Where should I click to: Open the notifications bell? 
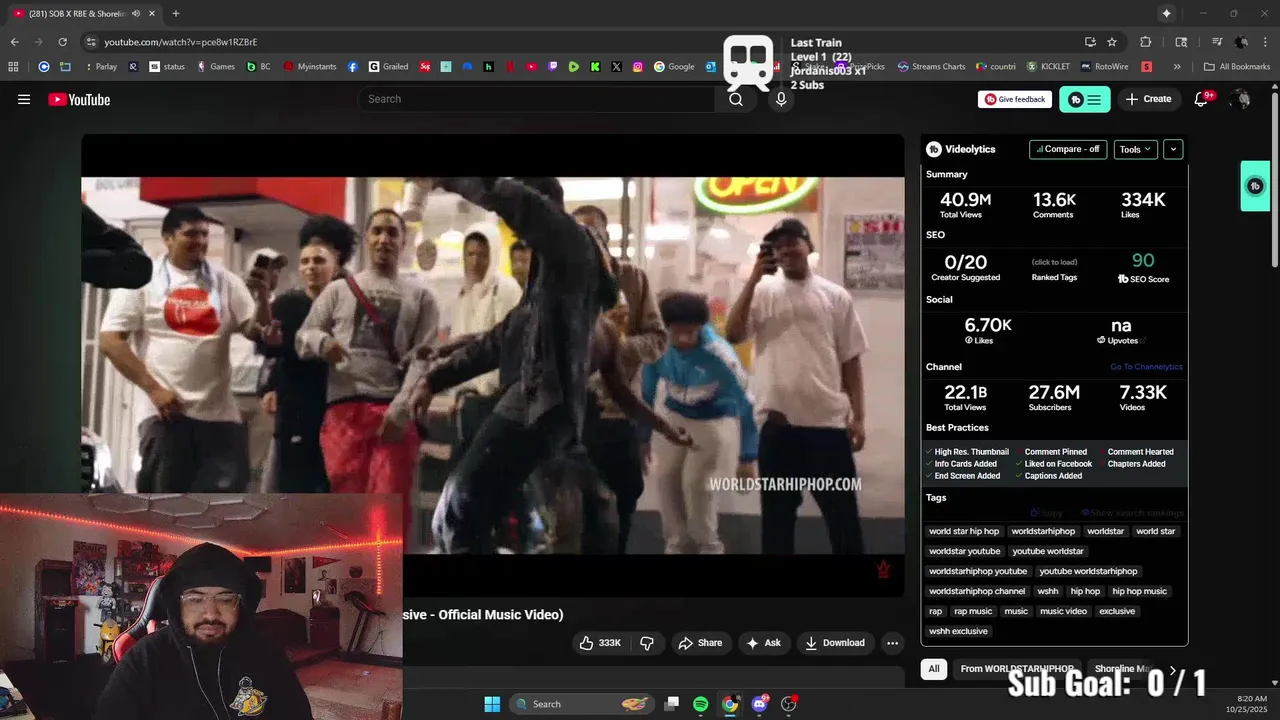(x=1201, y=99)
